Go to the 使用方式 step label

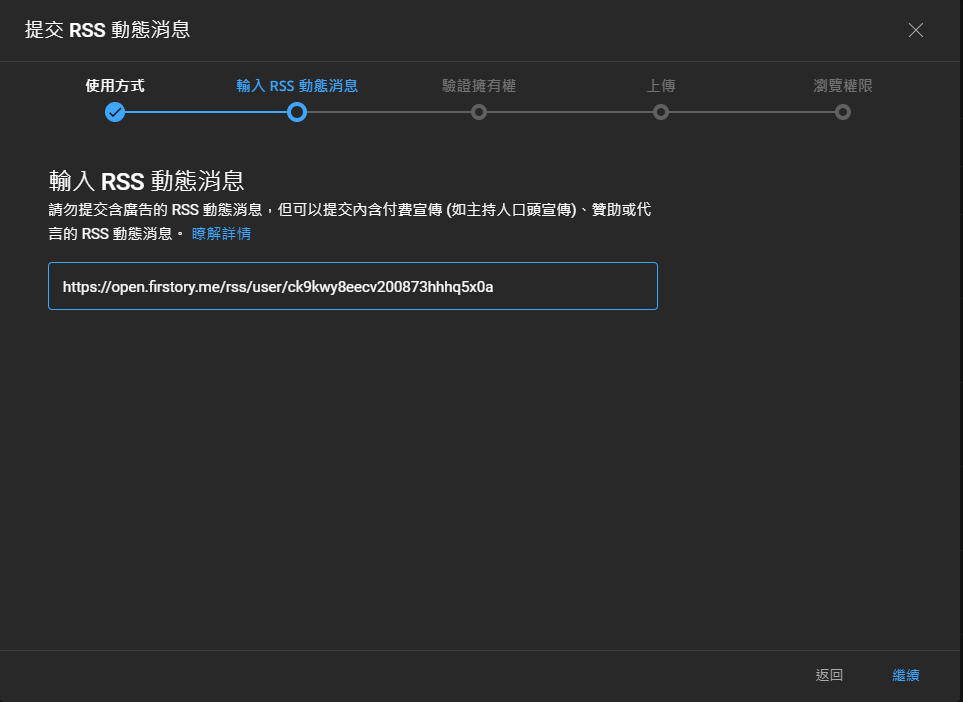pos(115,85)
